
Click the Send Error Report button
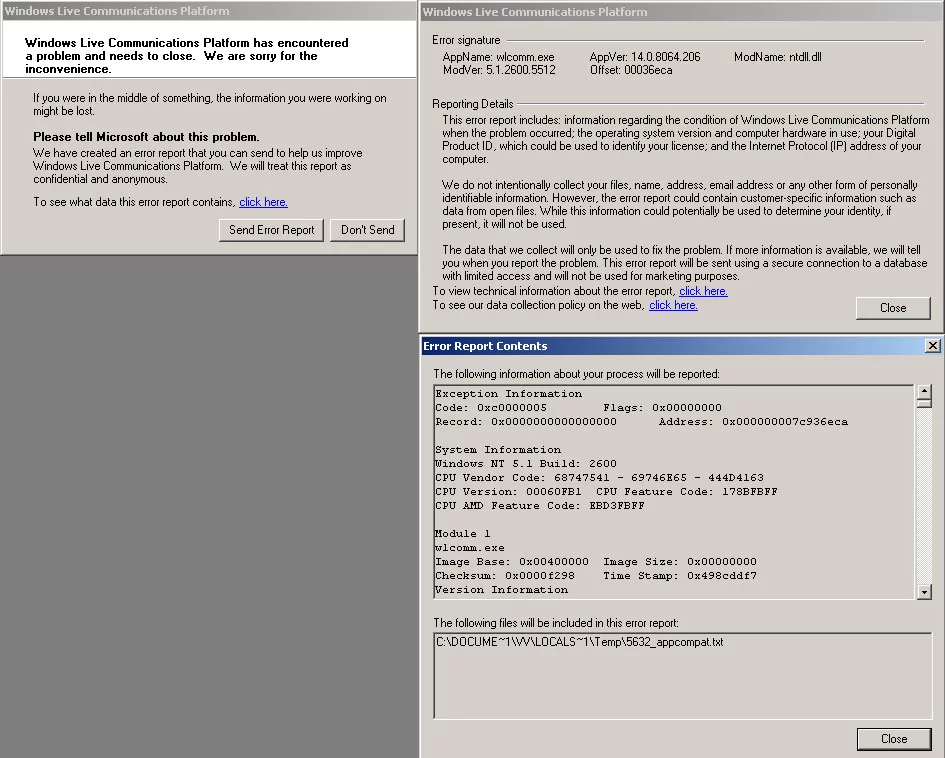271,230
